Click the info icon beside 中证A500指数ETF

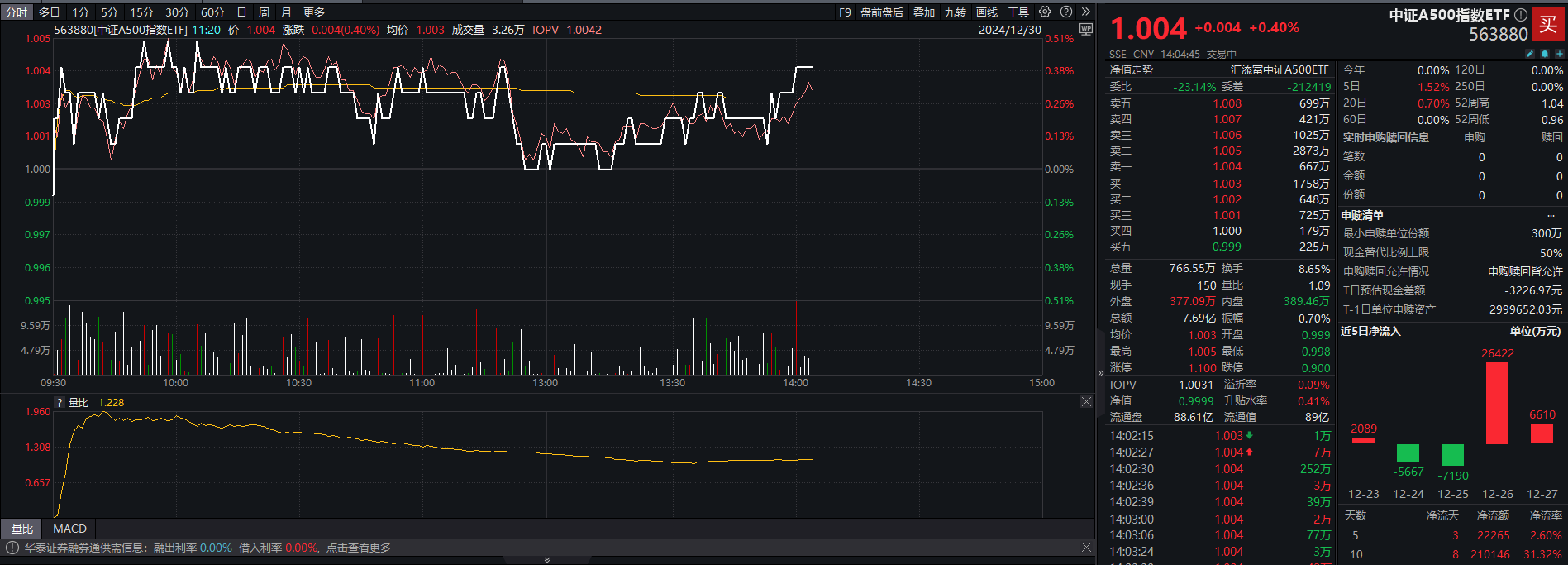pos(1520,15)
